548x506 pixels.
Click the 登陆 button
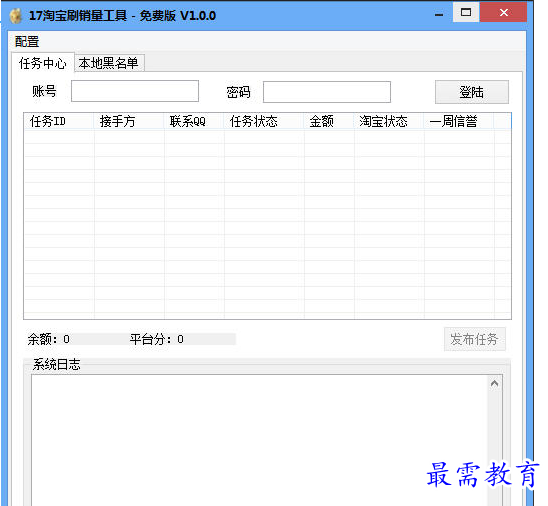[471, 92]
